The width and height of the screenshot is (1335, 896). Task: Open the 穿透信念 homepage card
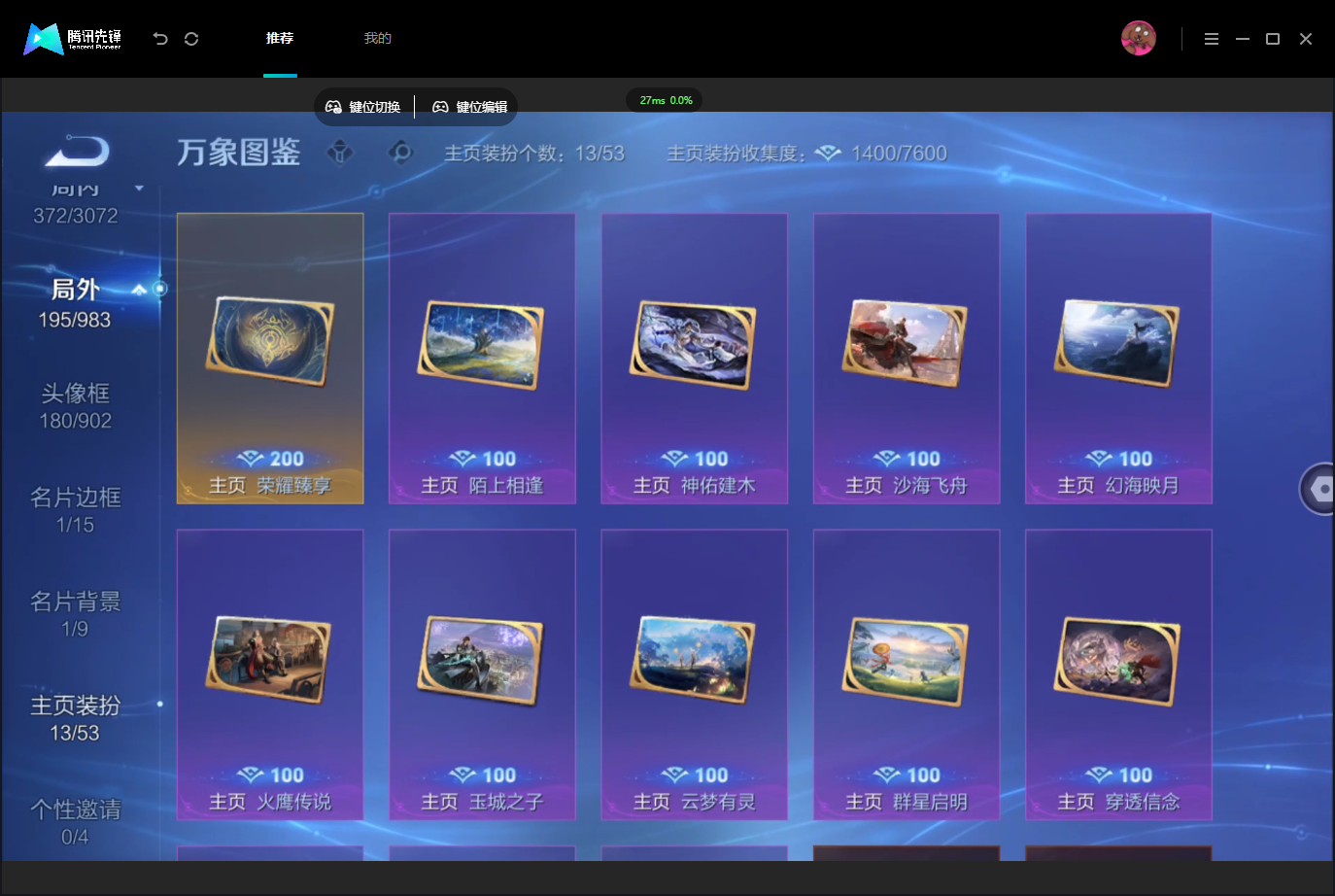tap(1118, 675)
